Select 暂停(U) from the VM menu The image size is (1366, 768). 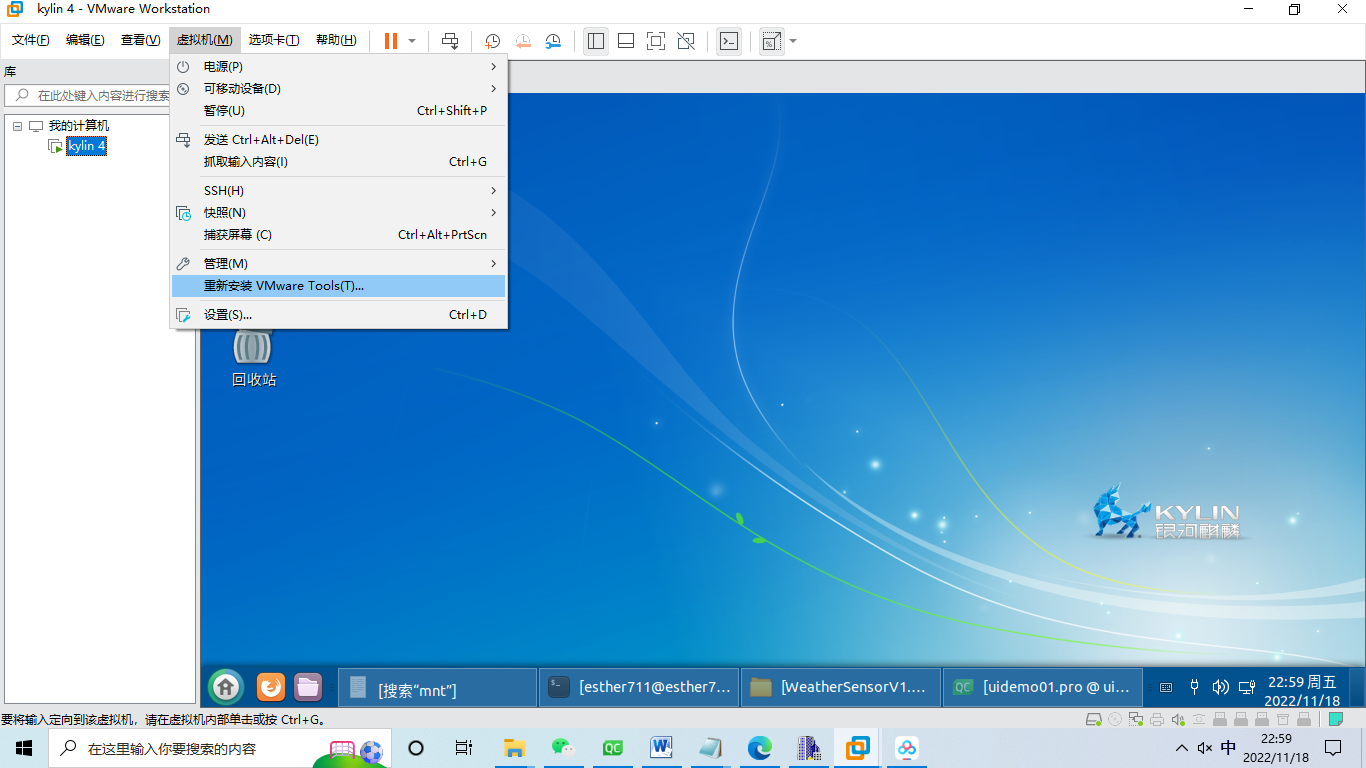(339, 110)
